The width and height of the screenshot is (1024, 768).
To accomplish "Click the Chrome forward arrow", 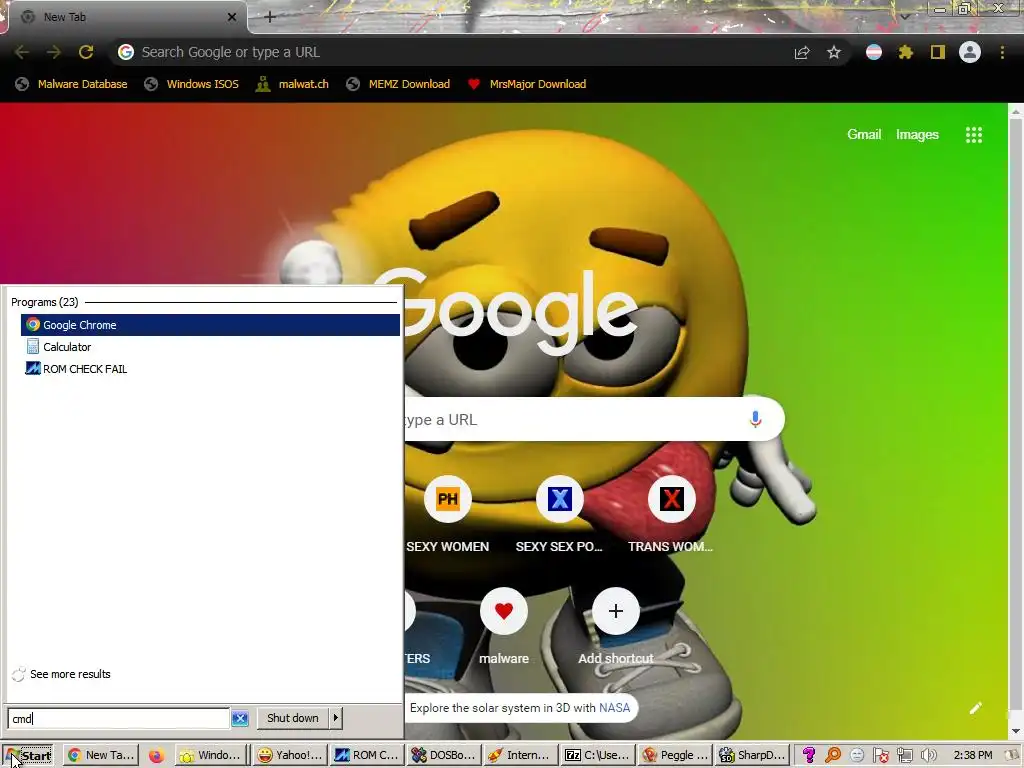I will (54, 52).
